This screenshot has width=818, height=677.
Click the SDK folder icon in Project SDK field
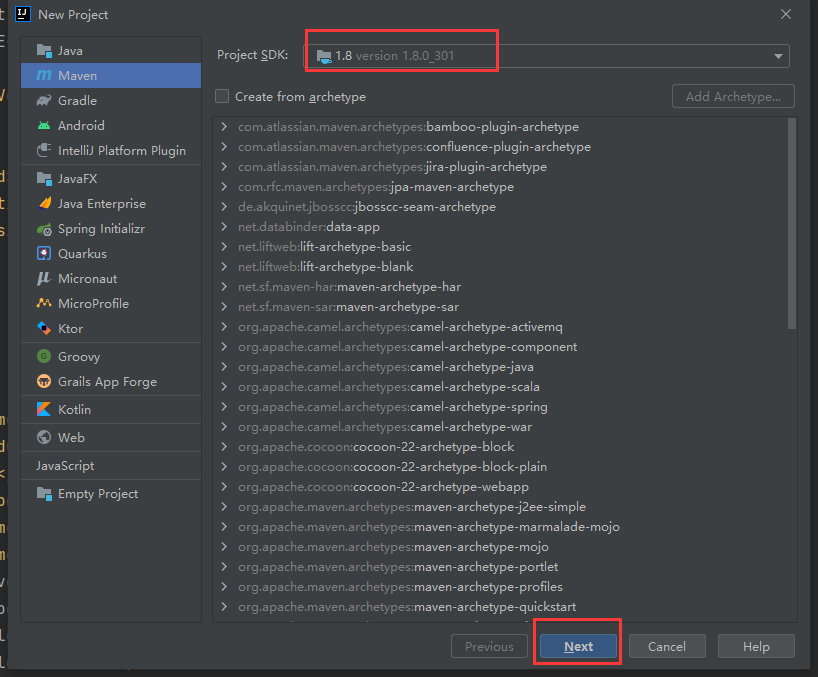point(324,56)
